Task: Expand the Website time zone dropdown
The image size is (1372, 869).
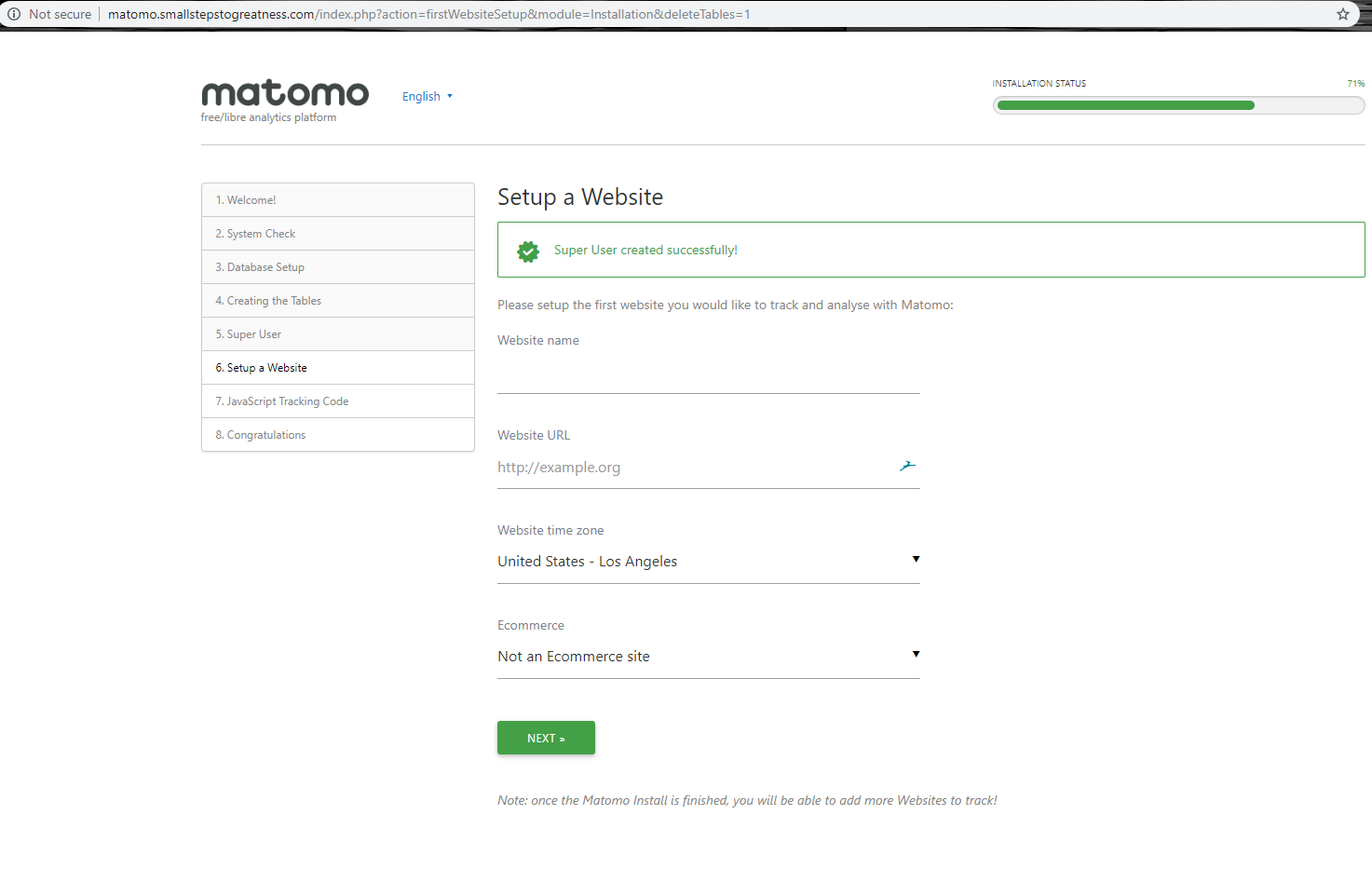Action: click(x=708, y=561)
